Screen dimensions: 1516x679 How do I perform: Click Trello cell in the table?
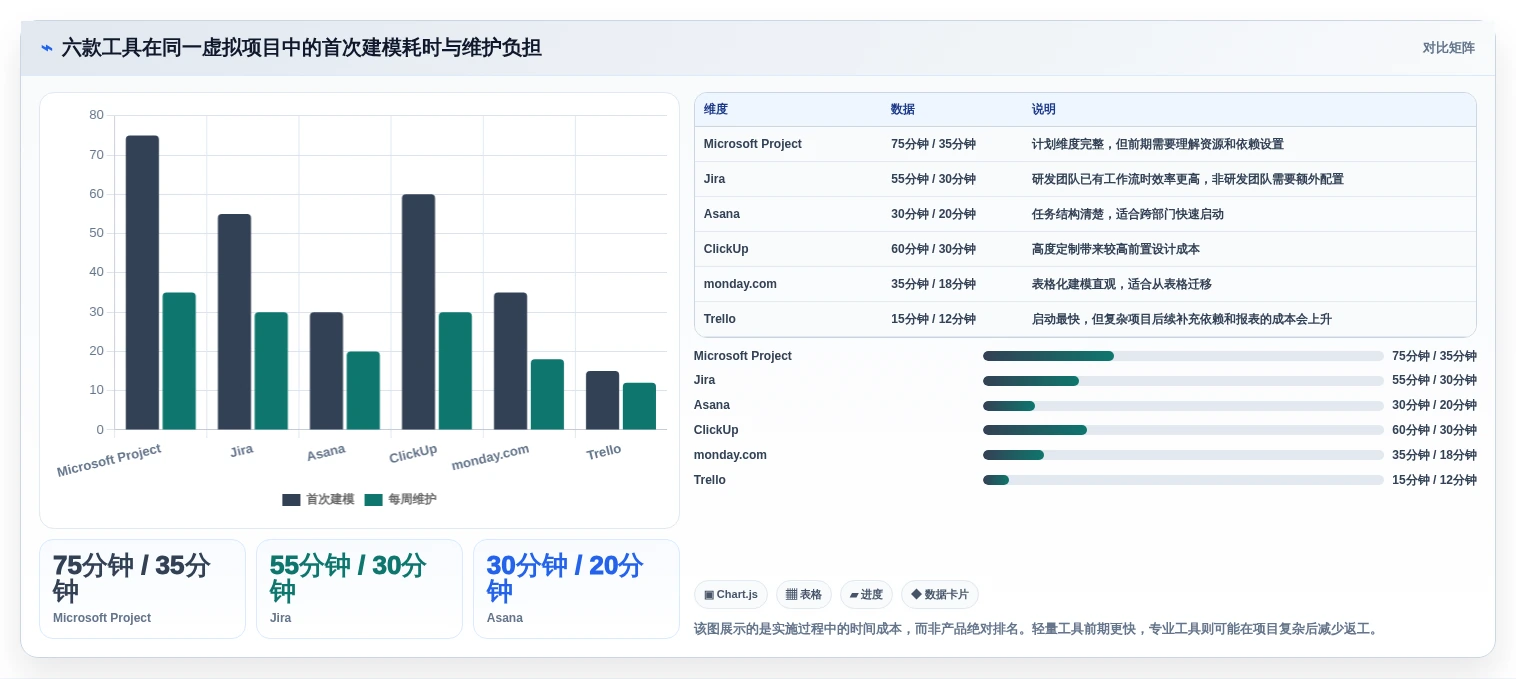point(720,319)
